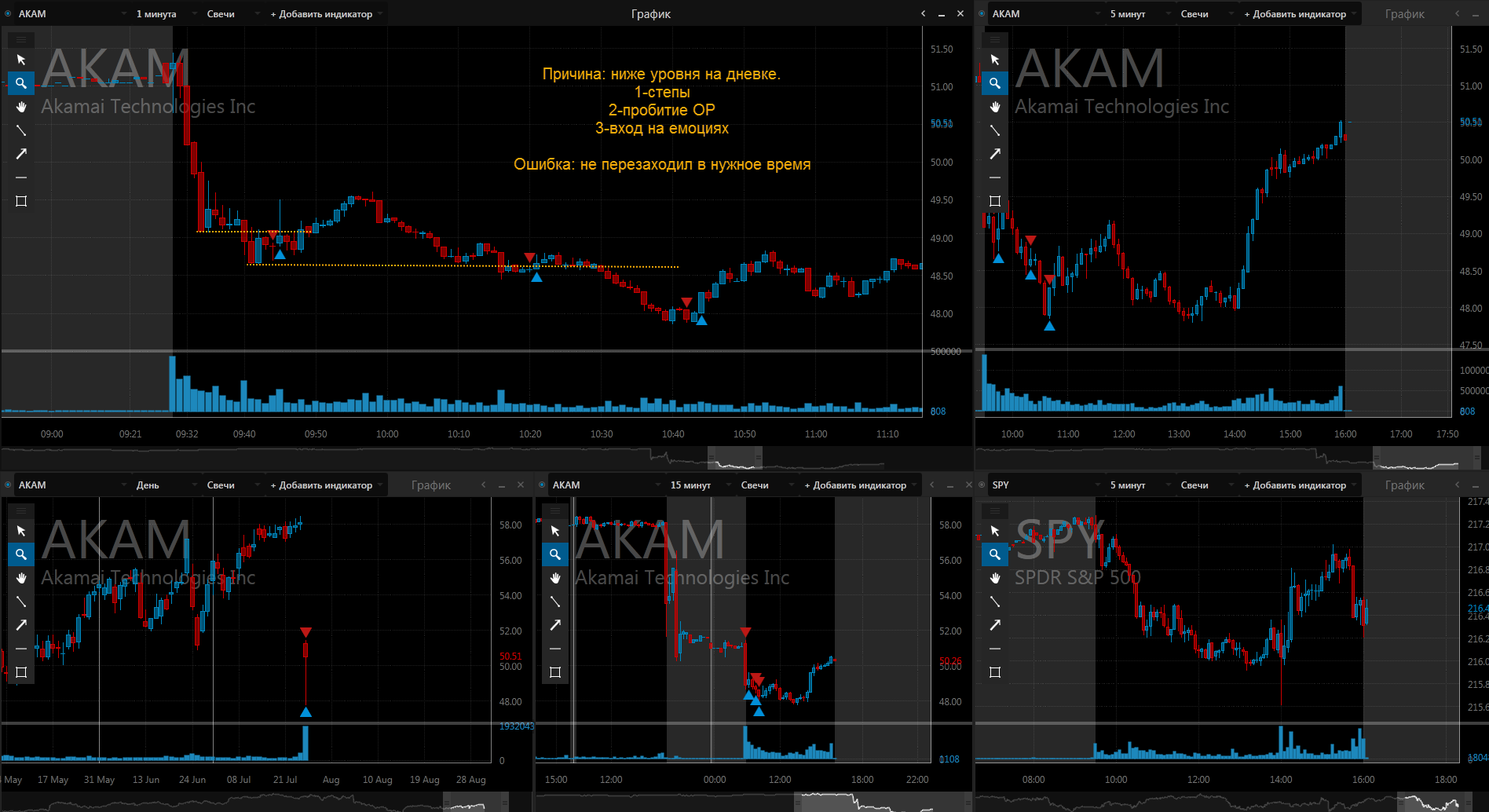Open the AKAM ticker dropdown in the 1-minute chart
The height and width of the screenshot is (812, 1489).
(x=72, y=14)
